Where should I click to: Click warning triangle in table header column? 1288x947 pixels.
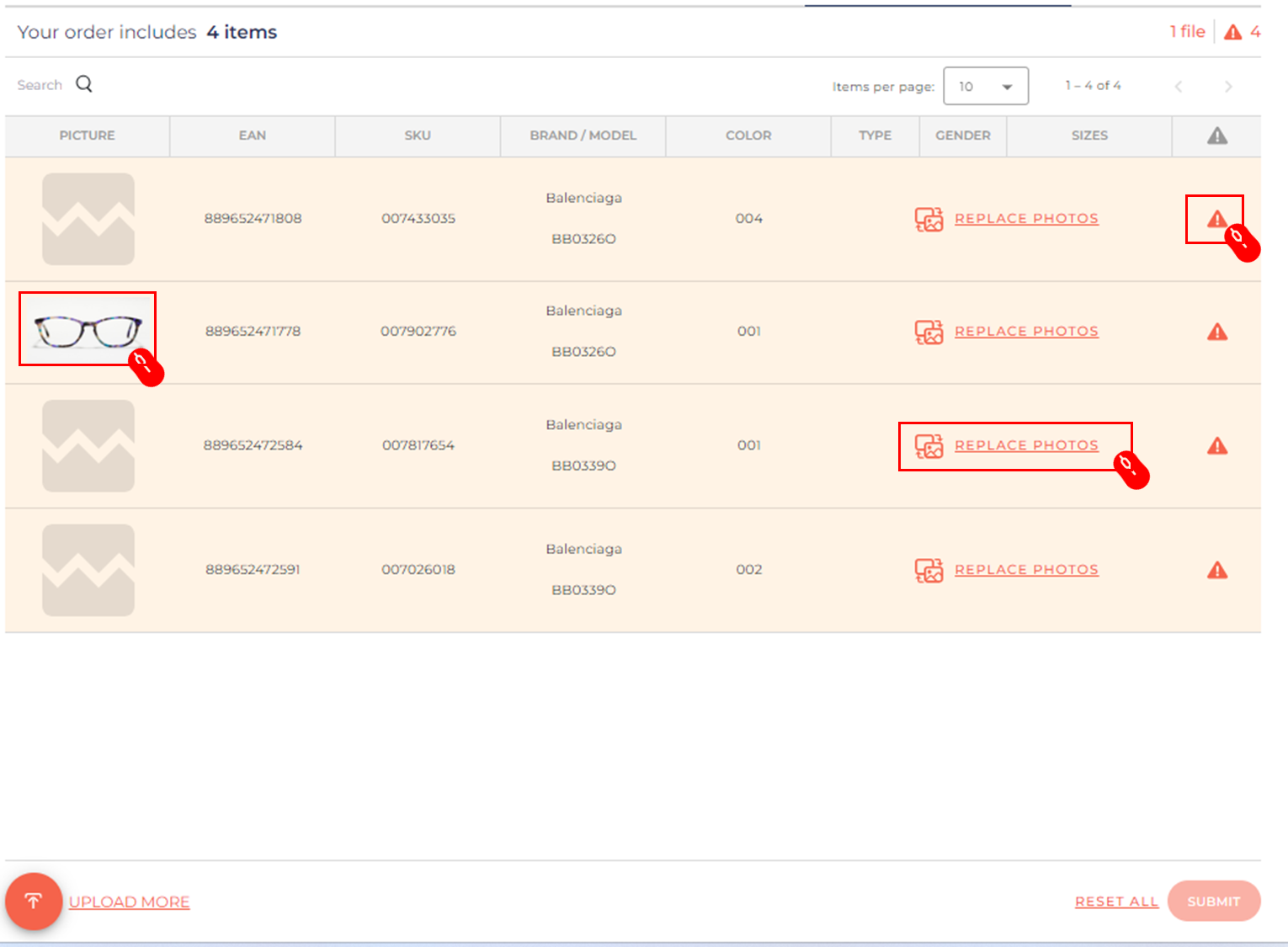tap(1216, 136)
